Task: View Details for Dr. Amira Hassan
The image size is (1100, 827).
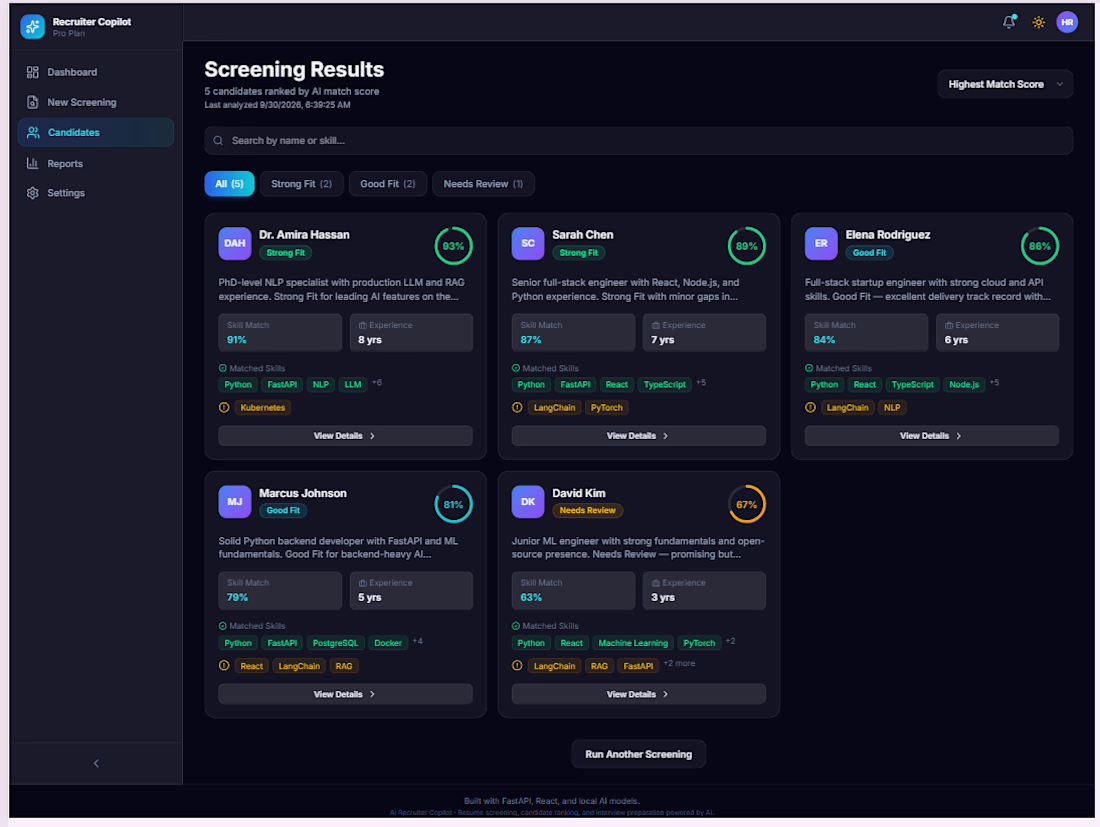Action: tap(345, 436)
